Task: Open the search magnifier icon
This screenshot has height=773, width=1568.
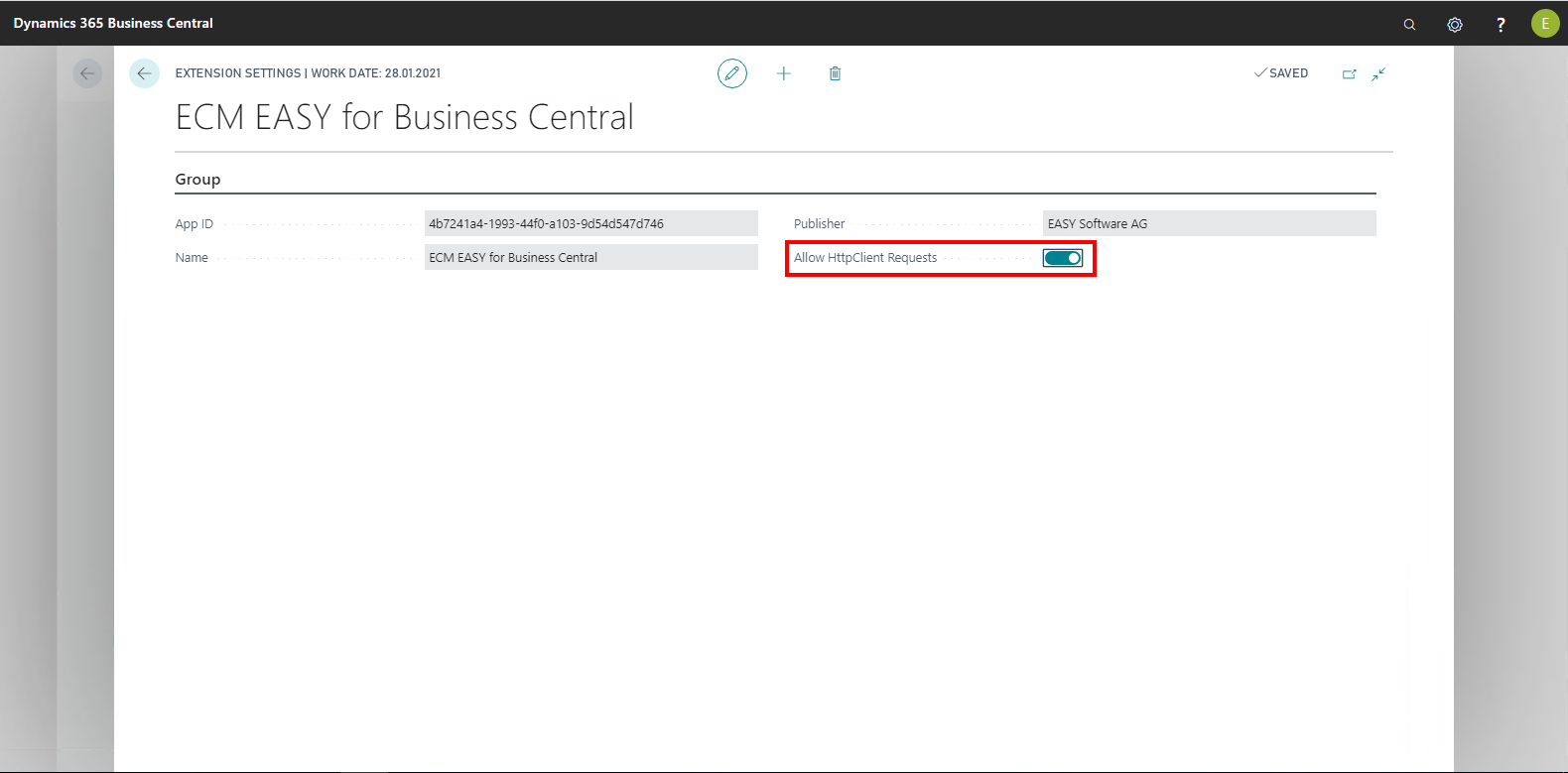Action: tap(1409, 24)
